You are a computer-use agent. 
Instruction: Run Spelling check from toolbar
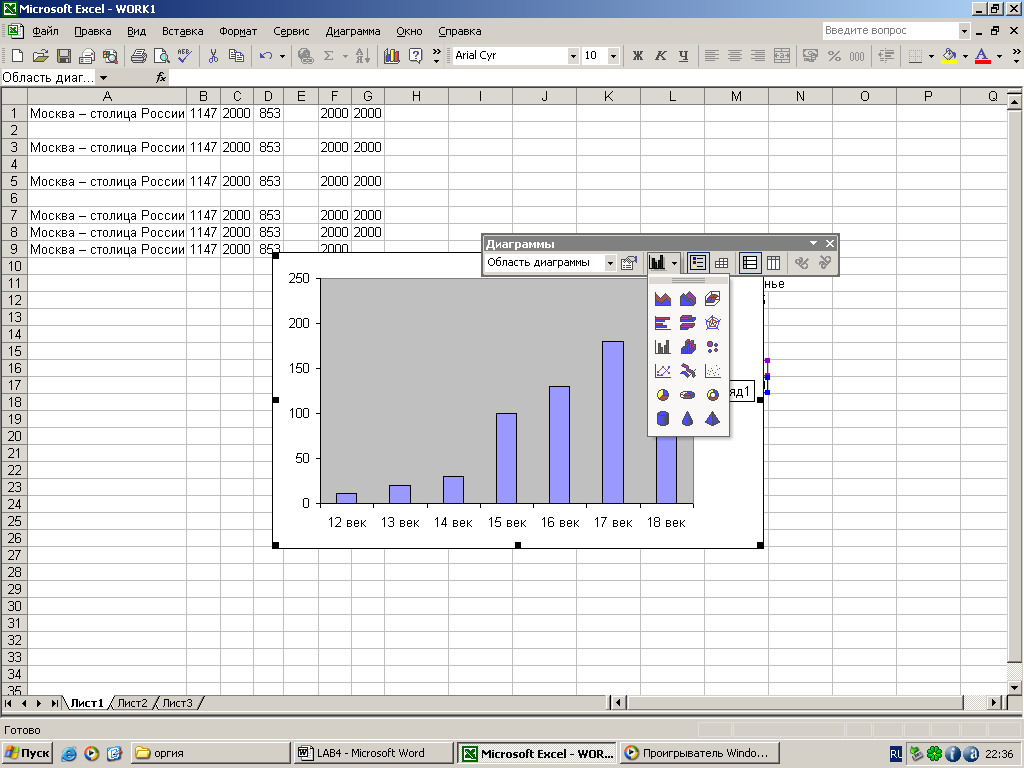pos(185,56)
